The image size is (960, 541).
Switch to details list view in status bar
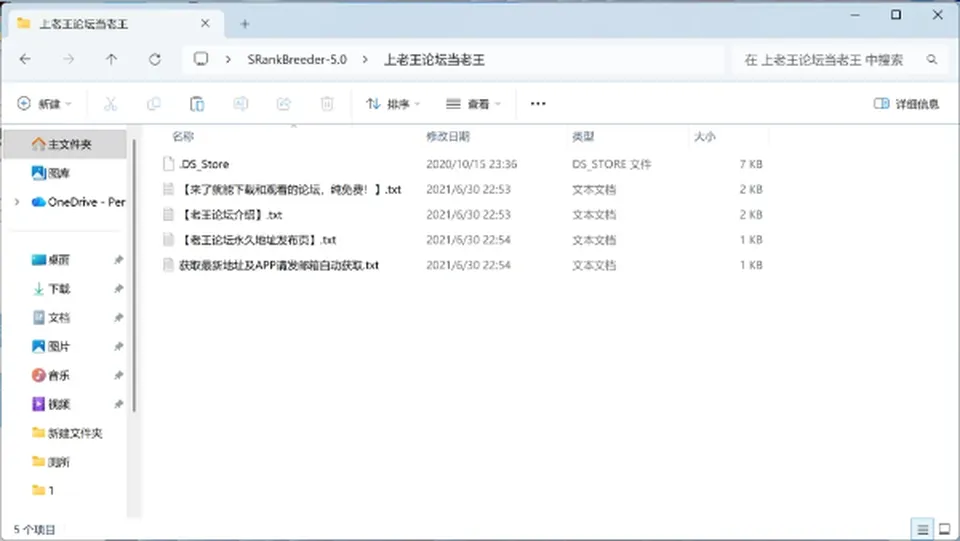pos(923,529)
